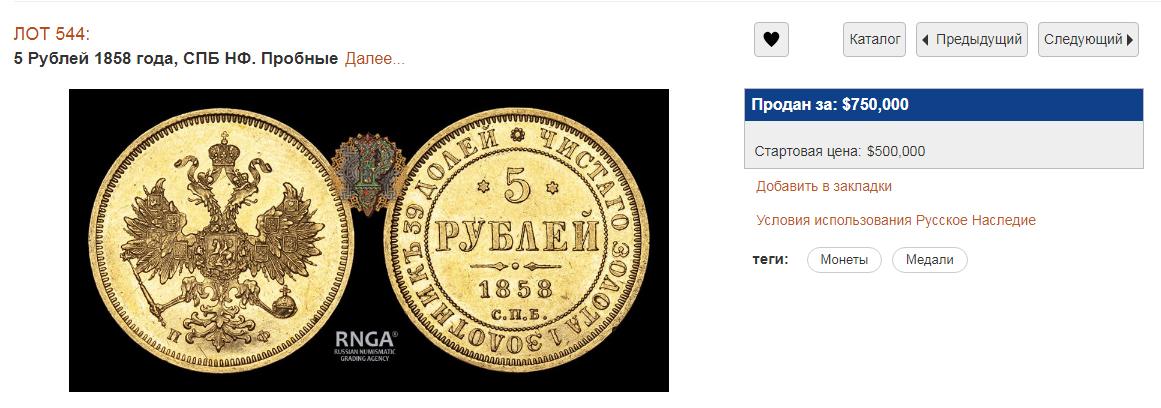1161x408 pixels.
Task: Go to next lot via Следующий
Action: click(1088, 39)
